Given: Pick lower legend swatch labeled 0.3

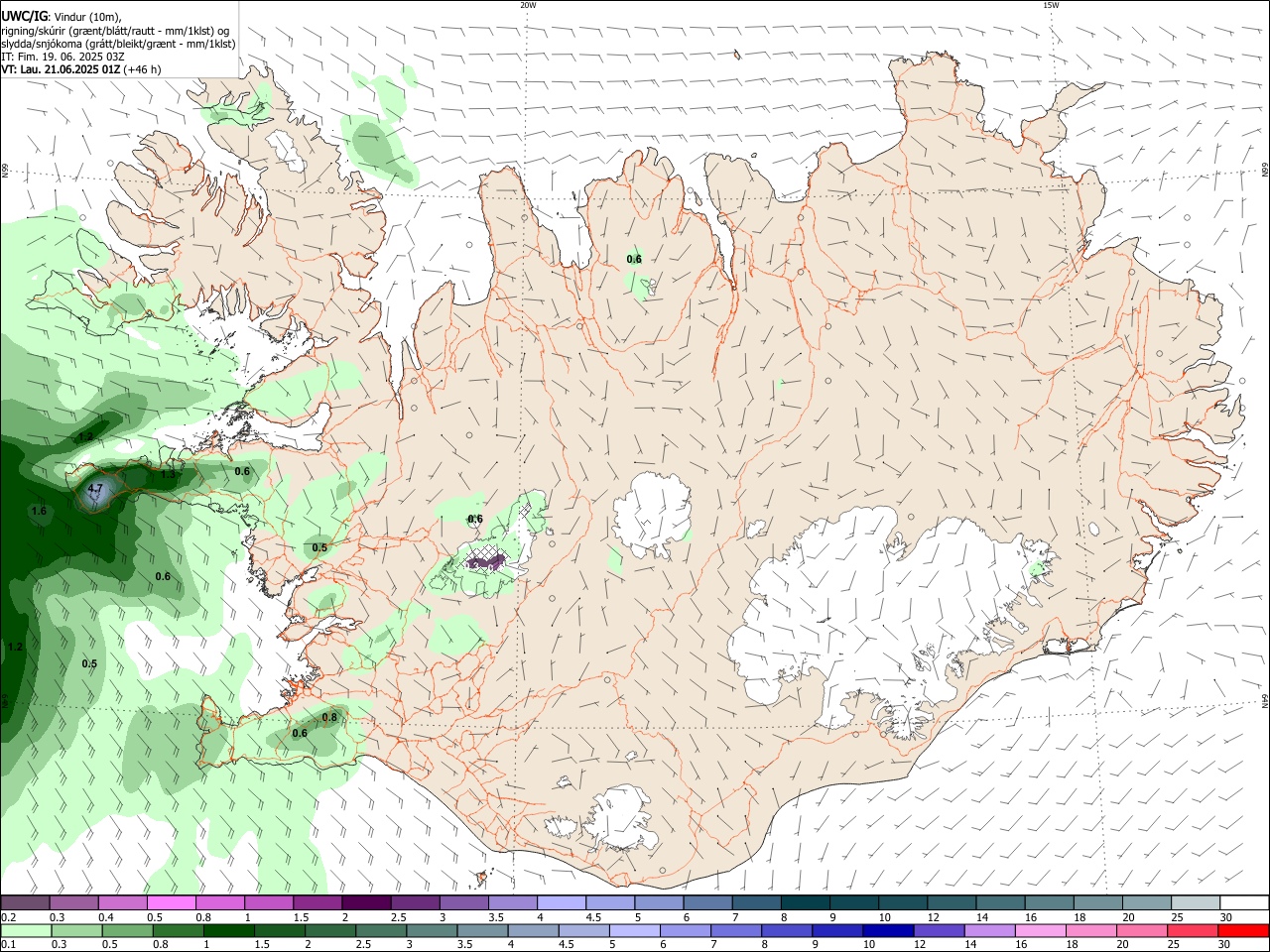Looking at the screenshot, I should (x=76, y=930).
